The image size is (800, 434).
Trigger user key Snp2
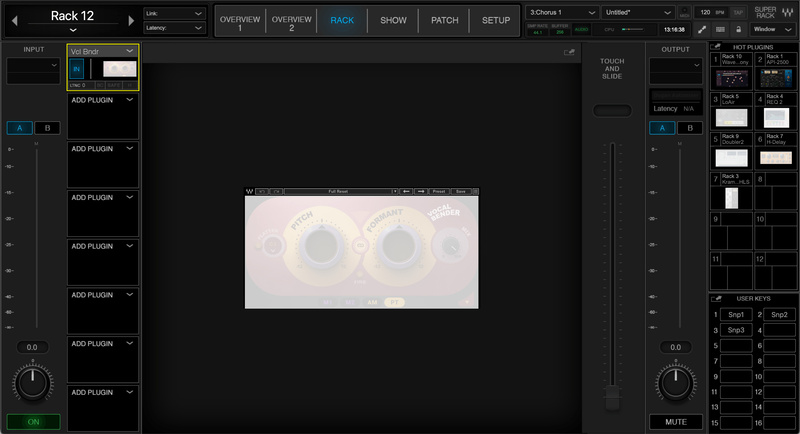(x=779, y=315)
